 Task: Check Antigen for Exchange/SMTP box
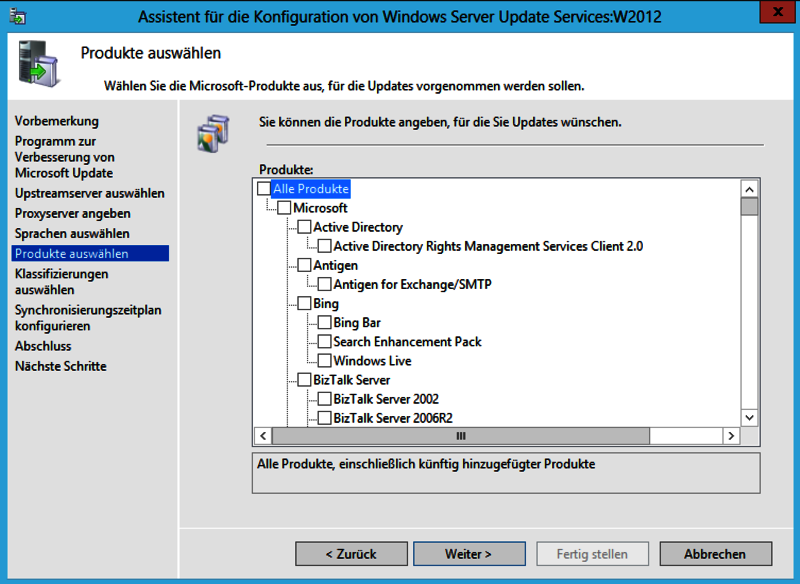click(x=324, y=284)
